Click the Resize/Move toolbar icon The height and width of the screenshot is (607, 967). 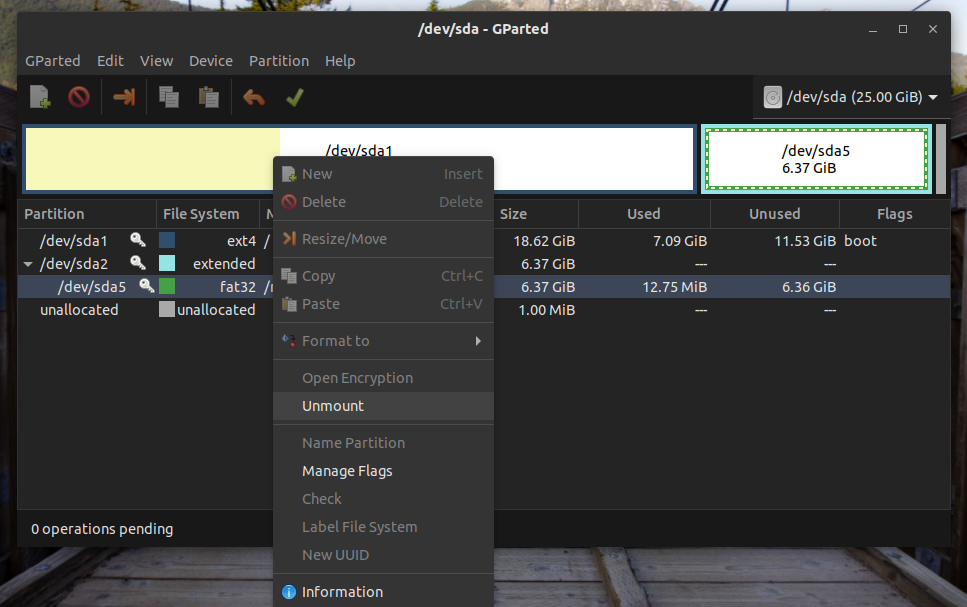124,97
